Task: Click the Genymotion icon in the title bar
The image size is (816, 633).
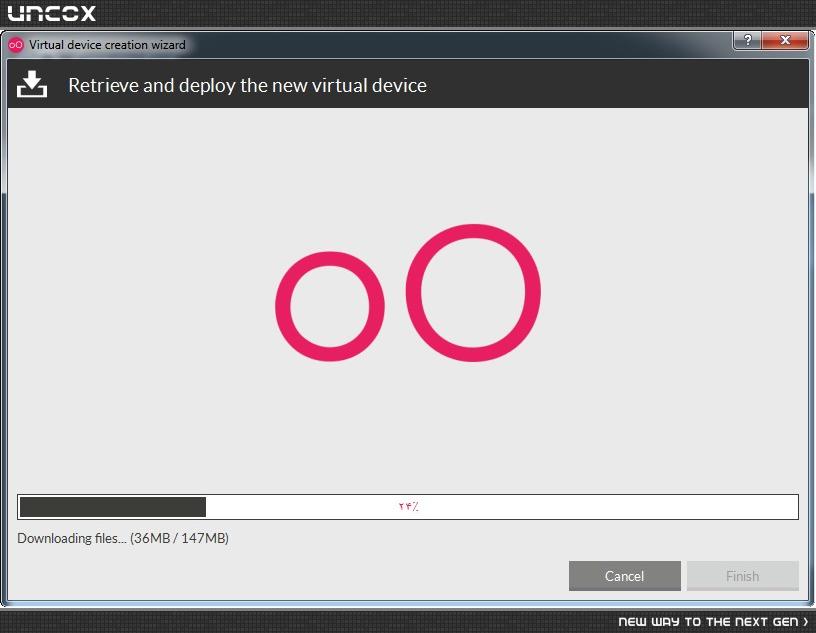Action: [16, 45]
